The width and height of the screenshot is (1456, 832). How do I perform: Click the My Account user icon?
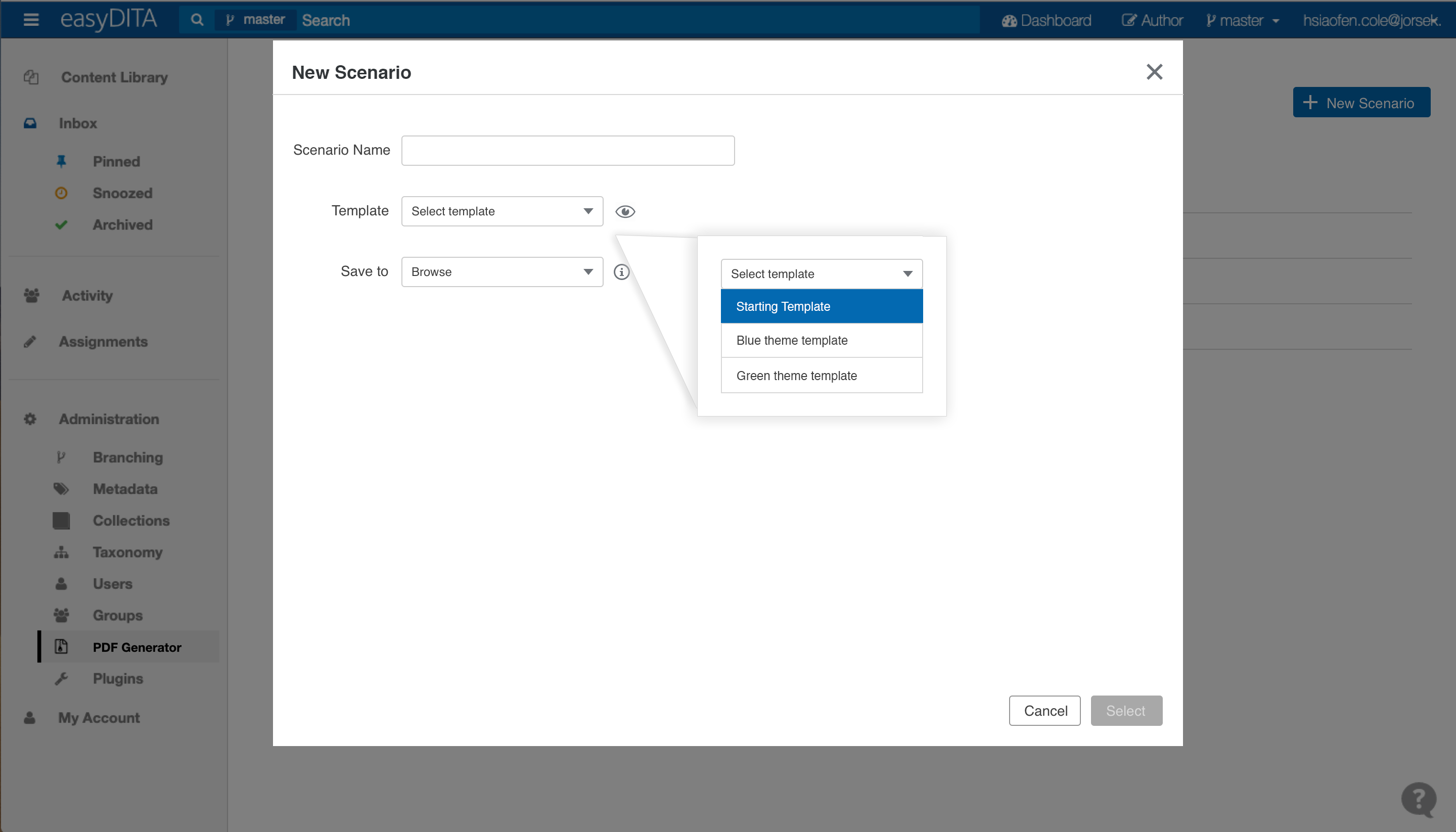30,718
